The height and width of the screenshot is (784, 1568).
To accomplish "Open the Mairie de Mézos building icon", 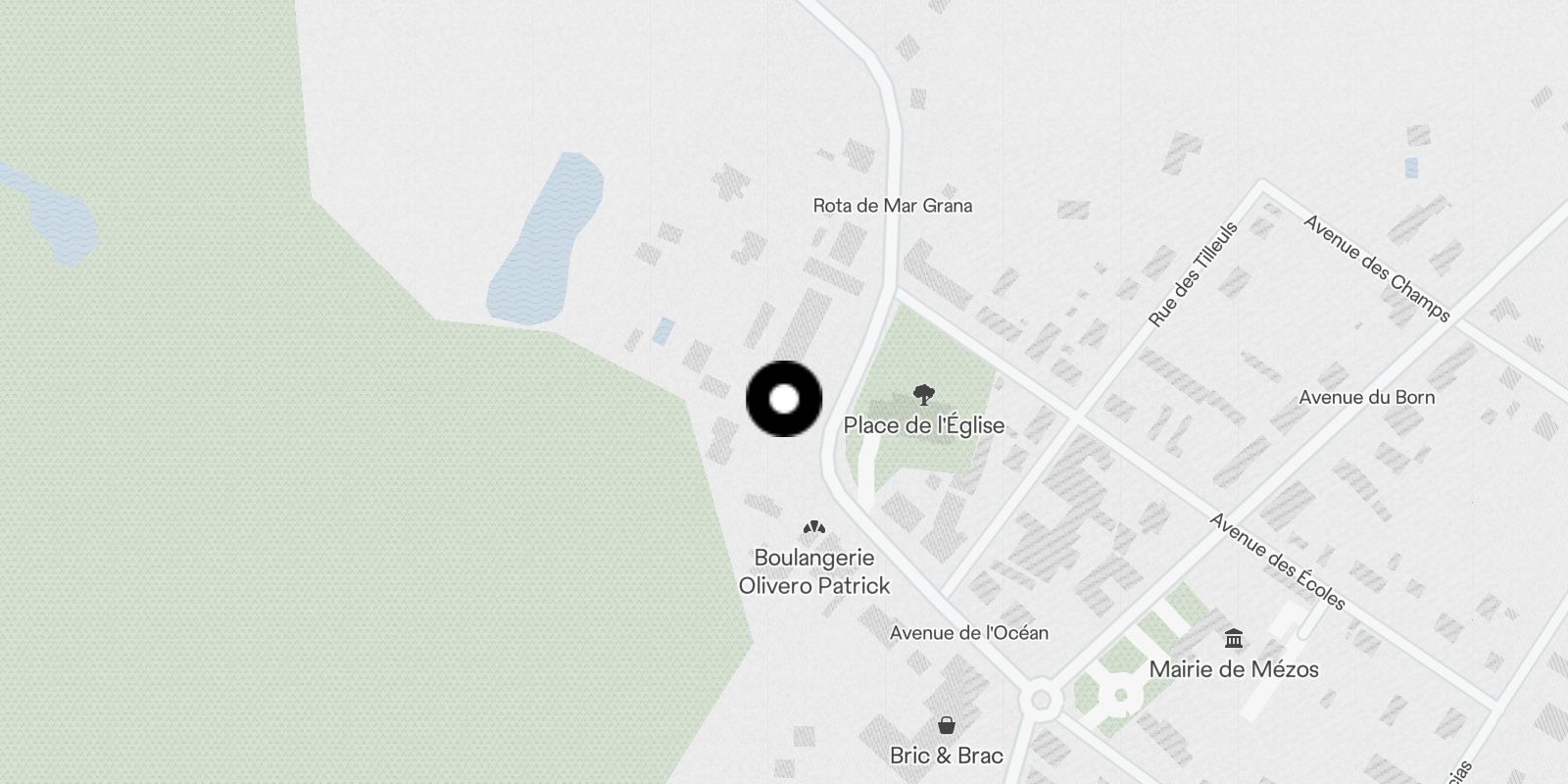I will click(x=1234, y=640).
